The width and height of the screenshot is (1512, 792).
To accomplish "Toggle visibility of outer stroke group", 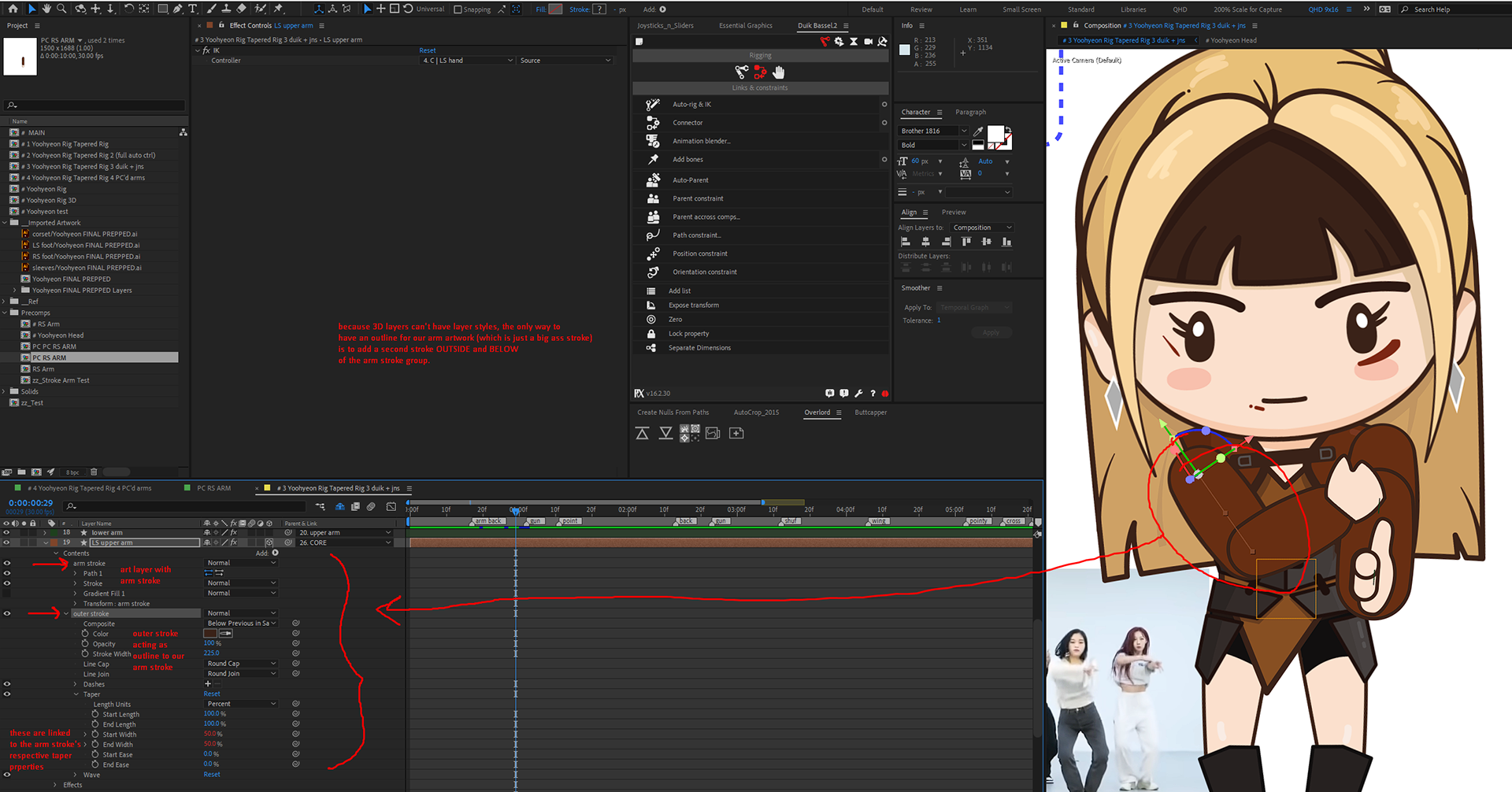I will pyautogui.click(x=7, y=613).
